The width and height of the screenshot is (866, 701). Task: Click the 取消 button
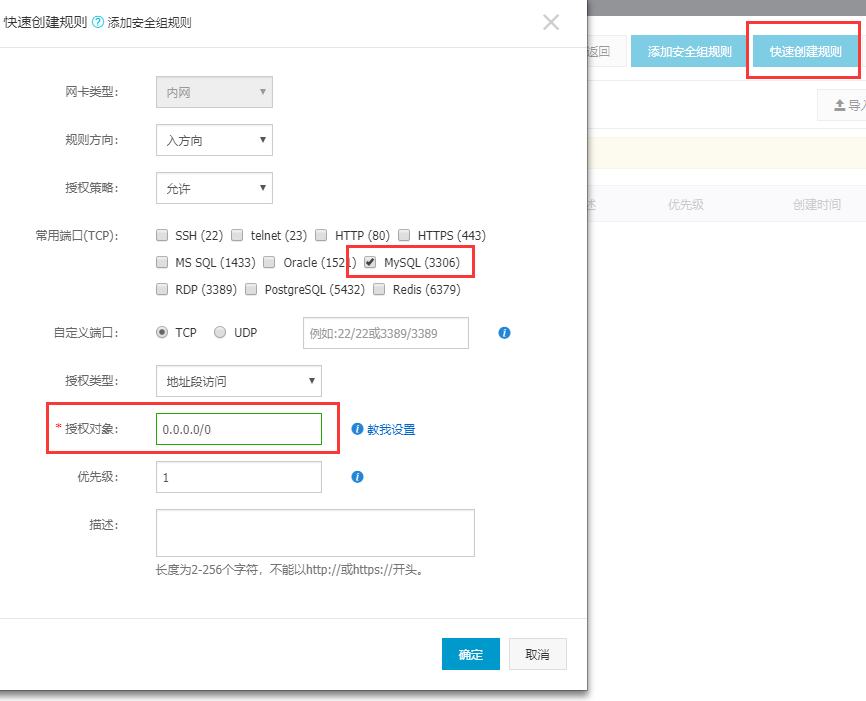pyautogui.click(x=537, y=654)
